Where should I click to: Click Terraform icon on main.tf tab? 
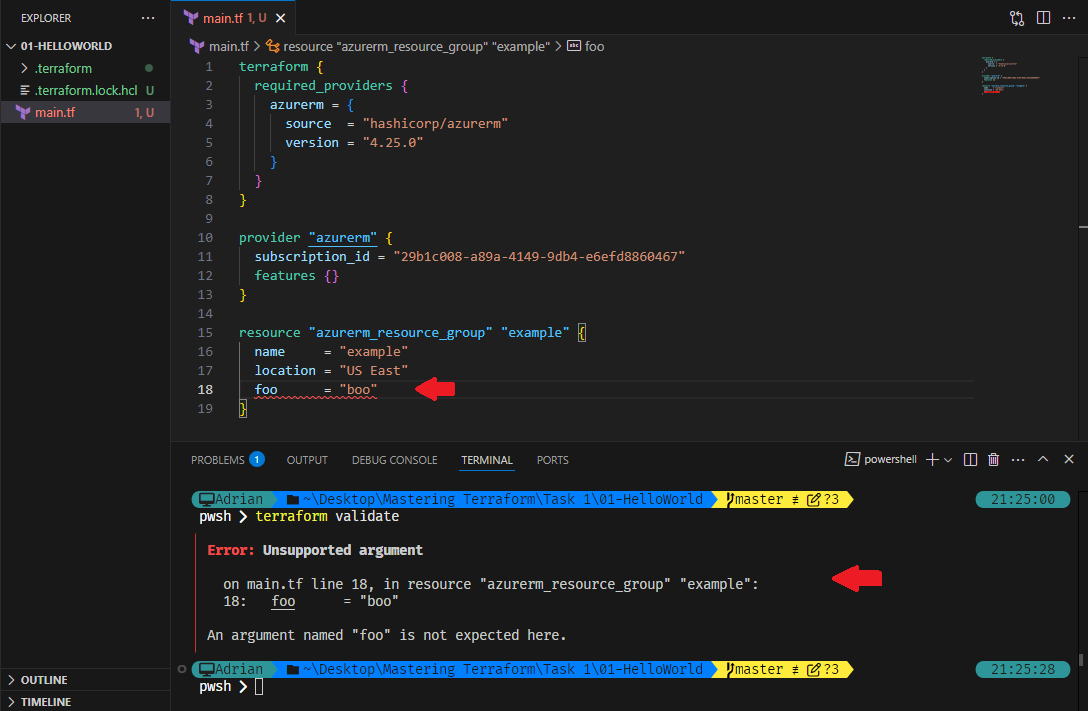tap(191, 18)
